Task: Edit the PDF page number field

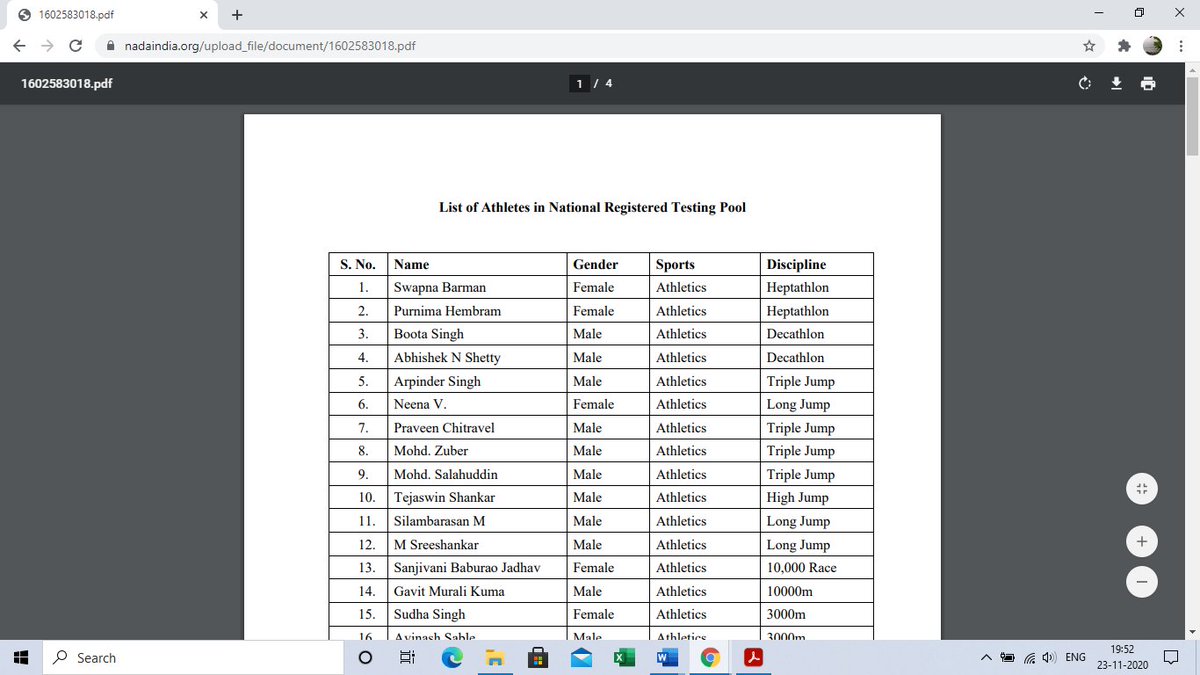Action: click(579, 83)
